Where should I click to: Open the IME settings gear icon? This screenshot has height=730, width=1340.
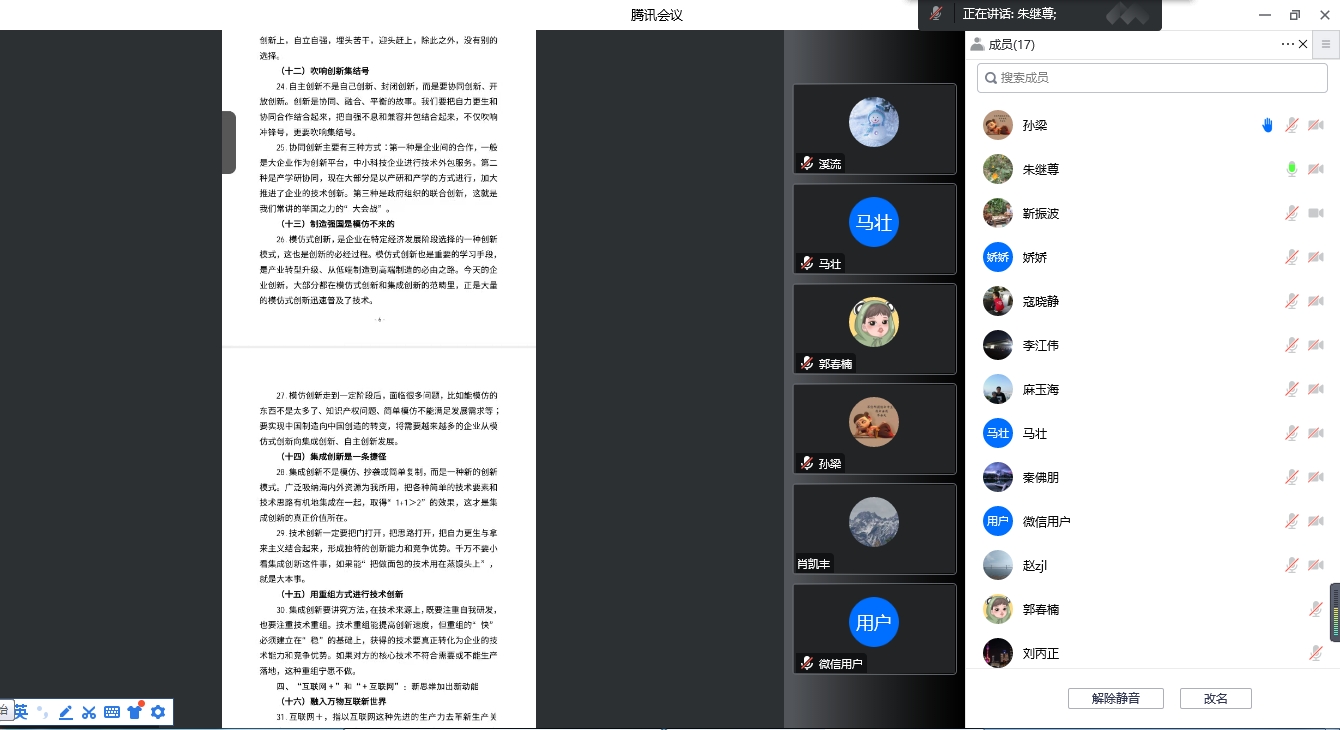coord(158,712)
